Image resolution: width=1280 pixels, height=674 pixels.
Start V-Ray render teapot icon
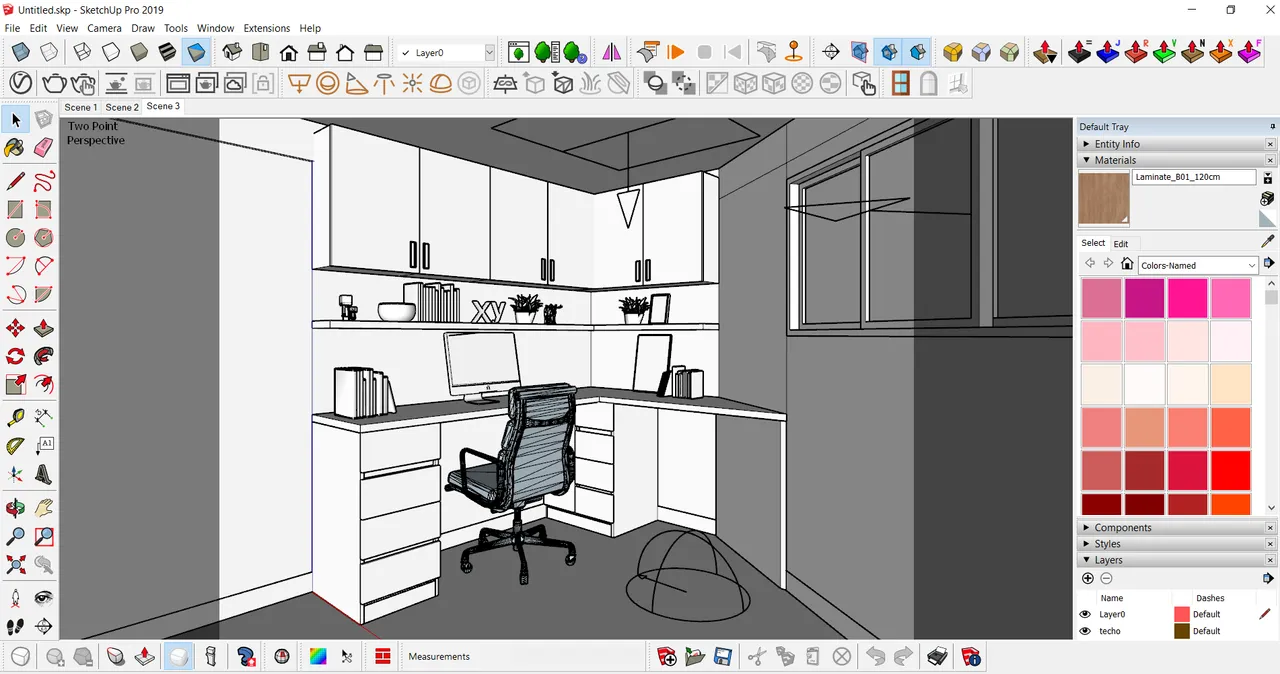54,83
